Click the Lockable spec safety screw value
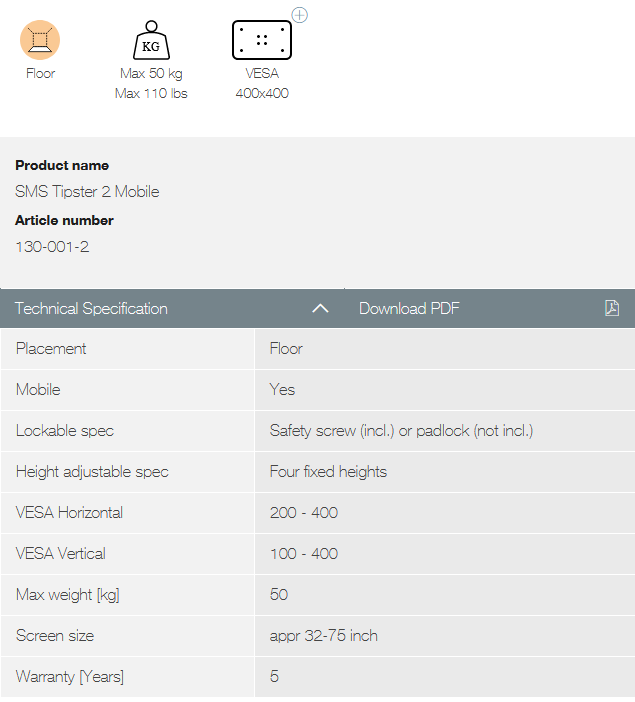635x702 pixels. pyautogui.click(x=401, y=430)
